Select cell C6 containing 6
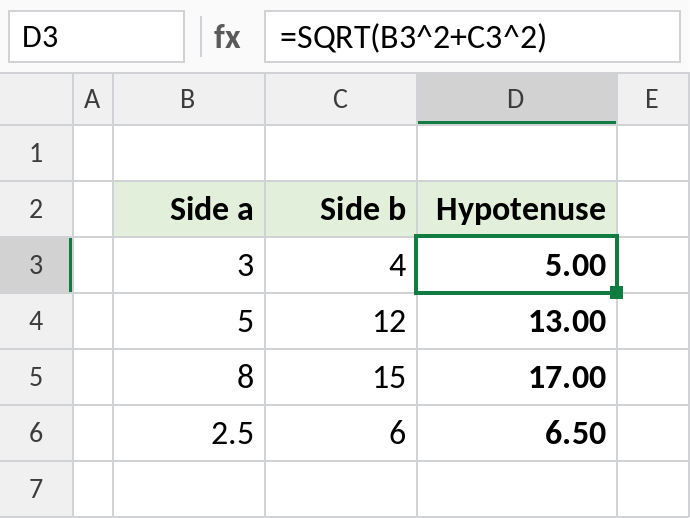The image size is (690, 518). click(x=341, y=433)
